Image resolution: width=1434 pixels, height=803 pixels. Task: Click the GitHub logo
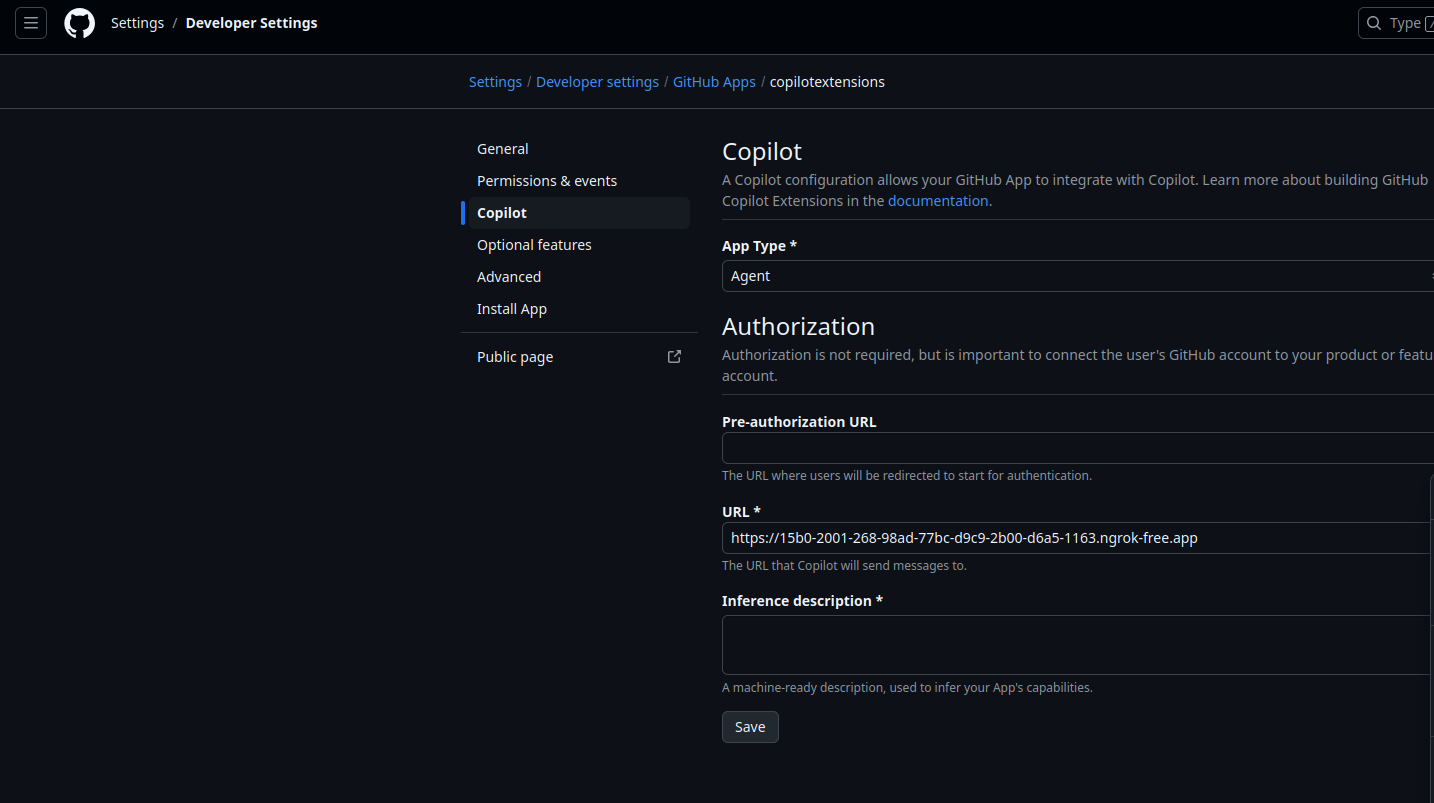coord(79,22)
